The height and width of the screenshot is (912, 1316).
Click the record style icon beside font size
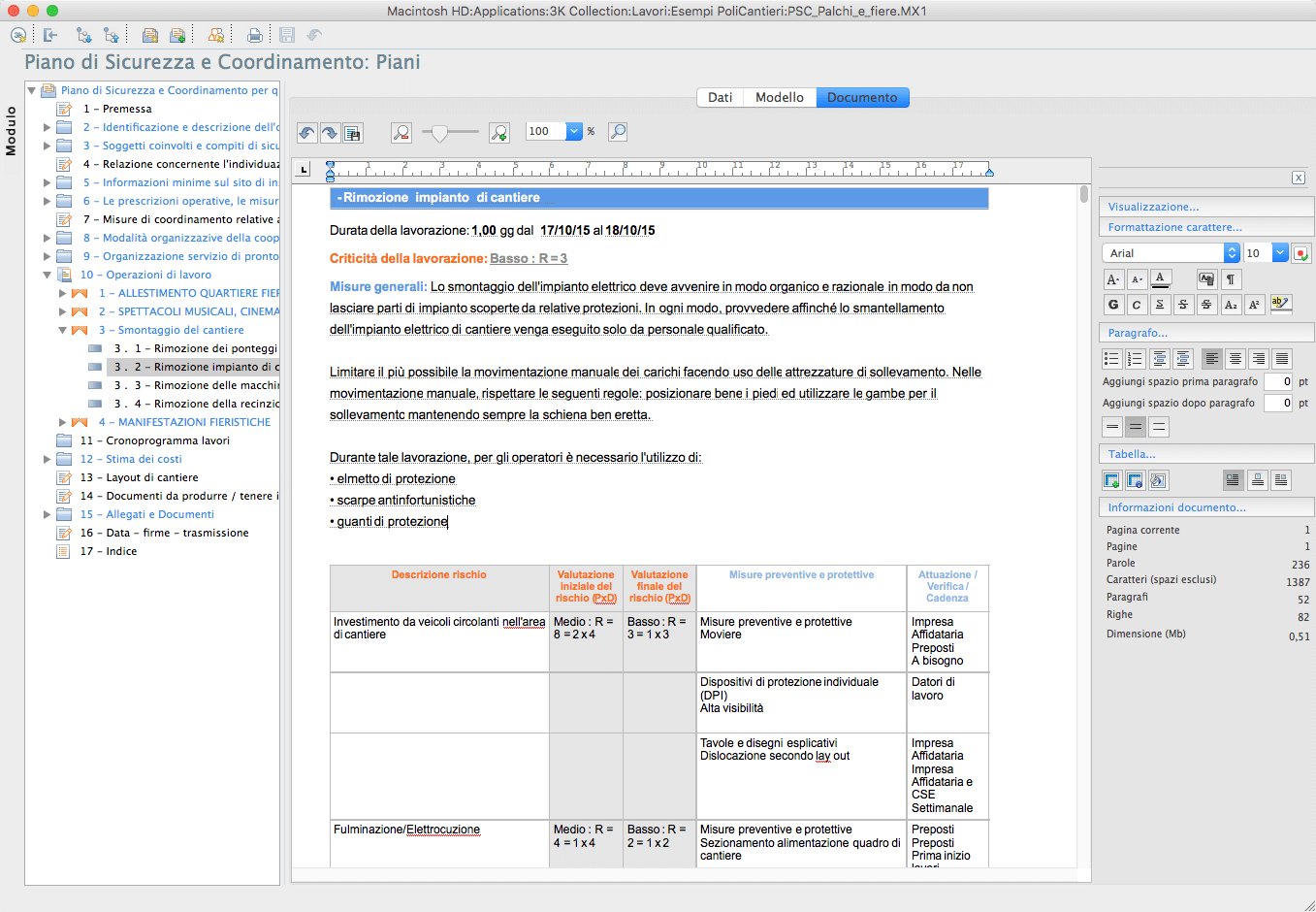(x=1301, y=253)
